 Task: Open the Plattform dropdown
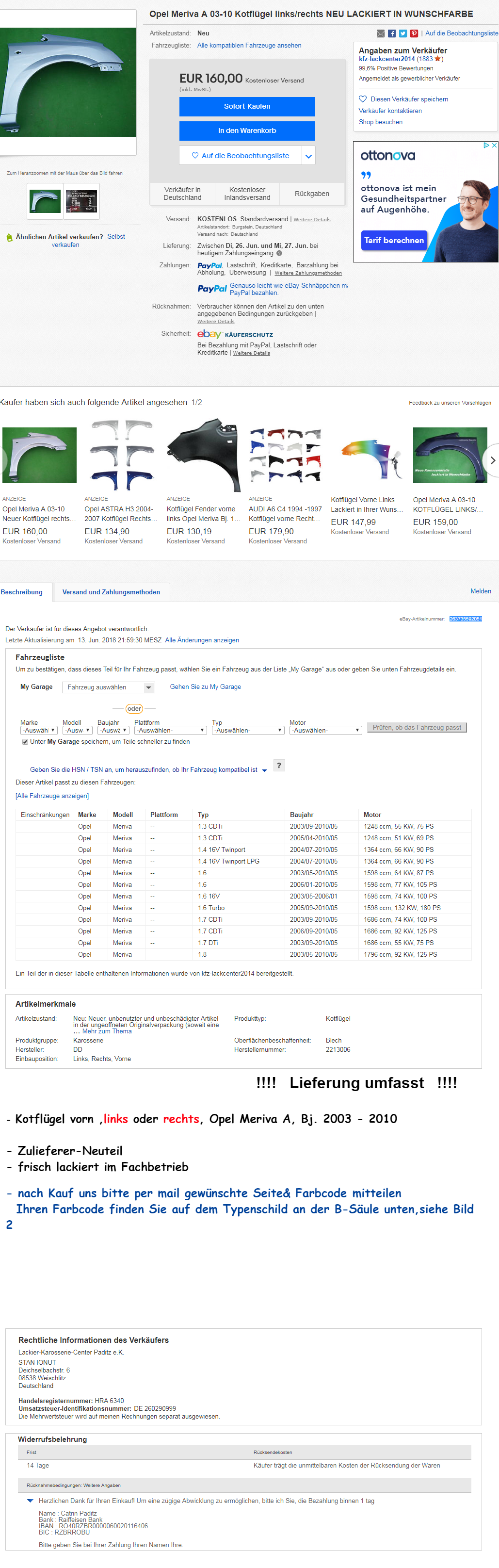click(170, 731)
